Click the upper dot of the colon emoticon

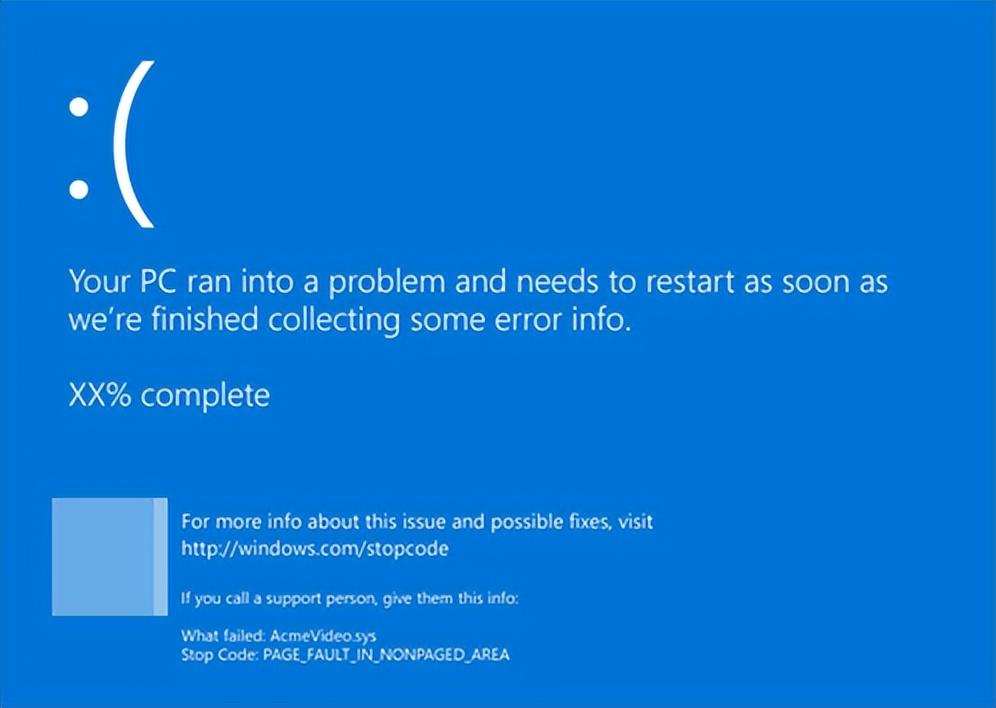tap(79, 107)
